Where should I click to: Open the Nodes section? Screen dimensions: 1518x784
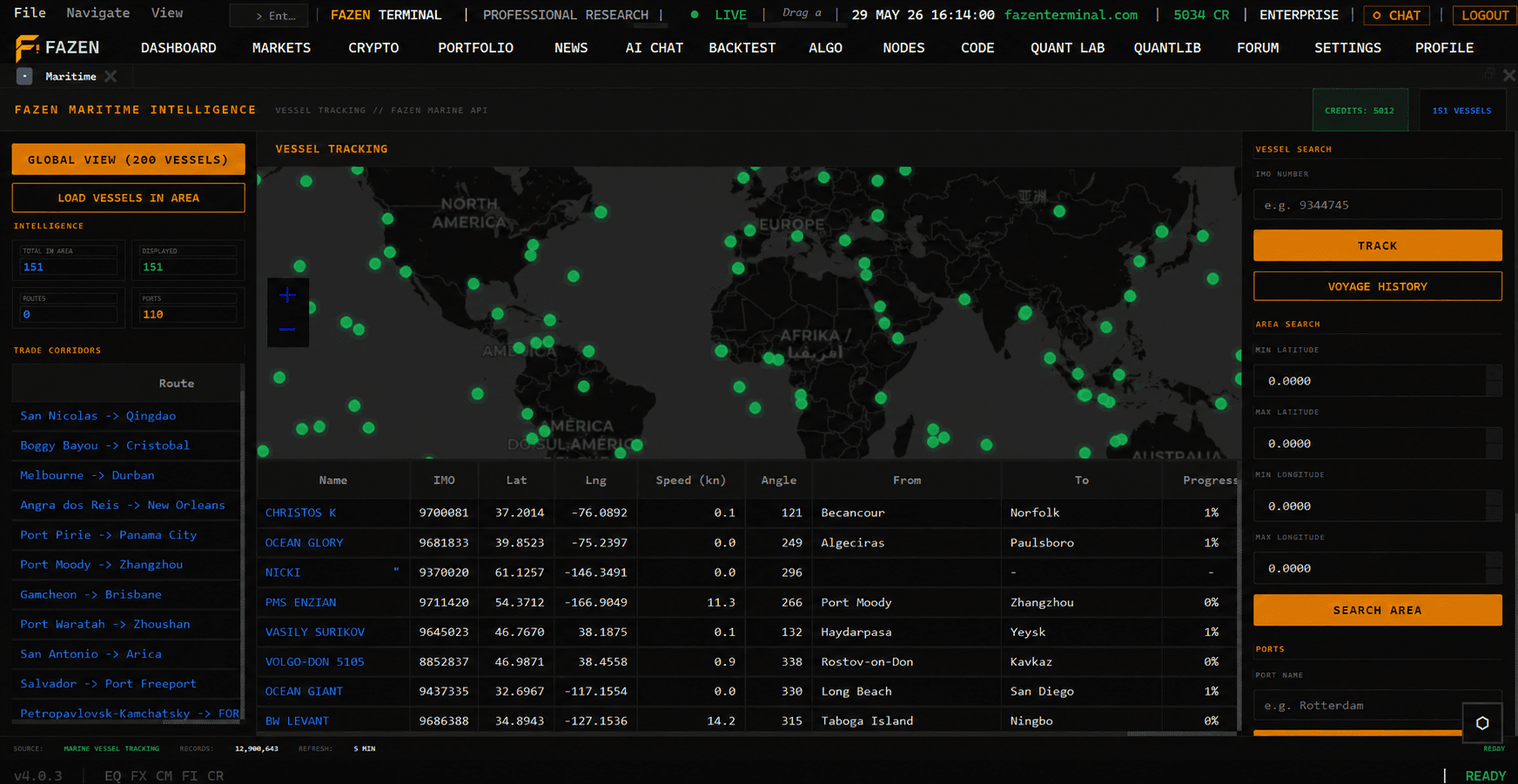pos(903,48)
